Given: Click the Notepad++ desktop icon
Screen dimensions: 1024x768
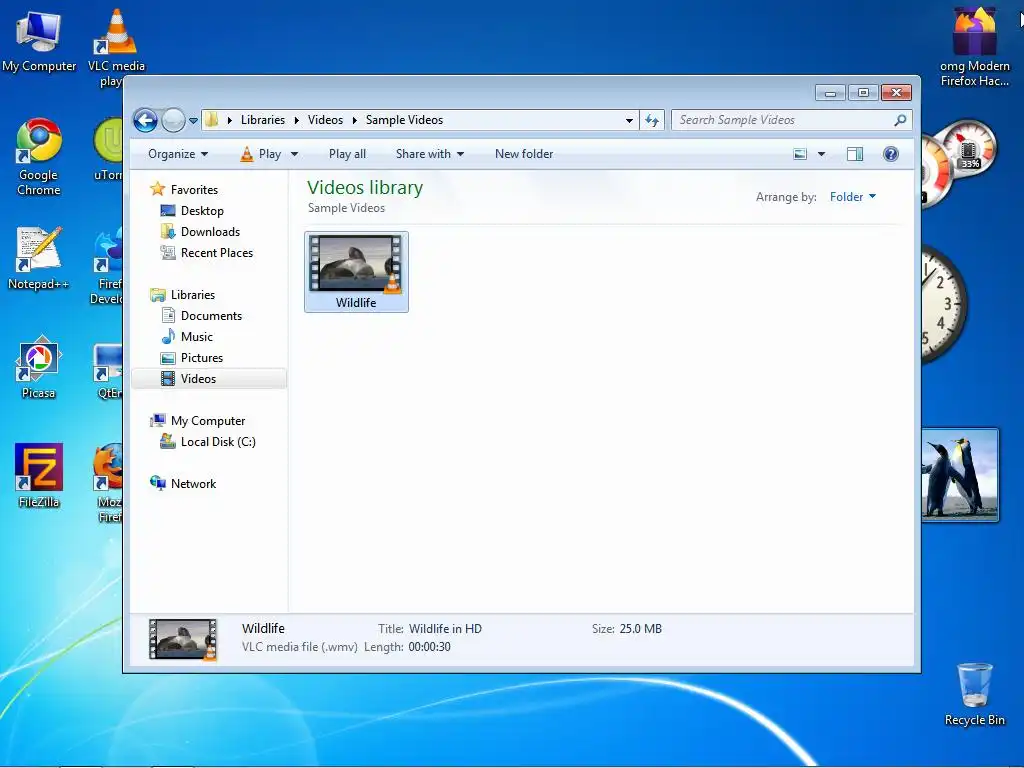Looking at the screenshot, I should pyautogui.click(x=39, y=257).
